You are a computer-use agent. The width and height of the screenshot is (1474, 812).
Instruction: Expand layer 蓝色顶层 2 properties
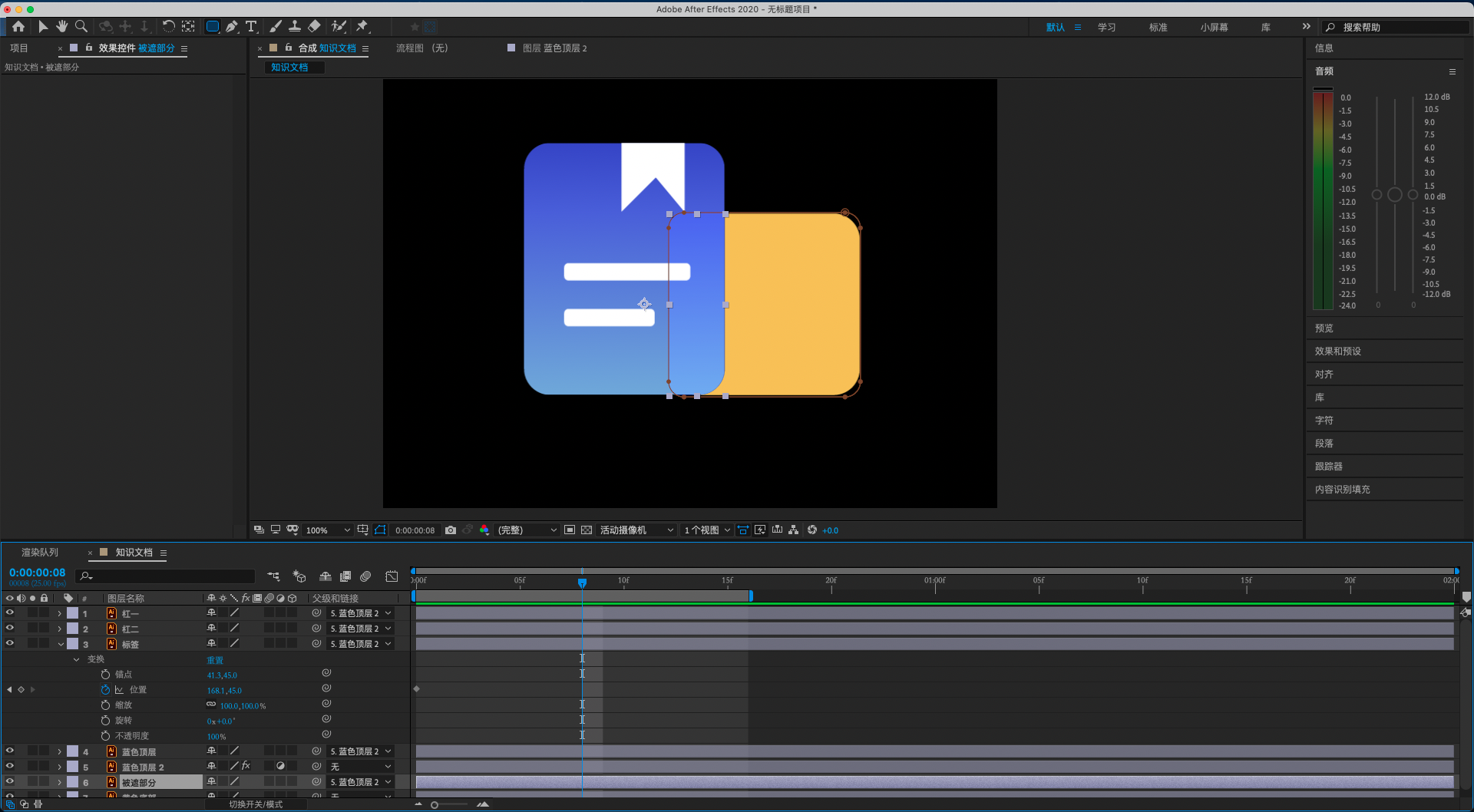[60, 767]
